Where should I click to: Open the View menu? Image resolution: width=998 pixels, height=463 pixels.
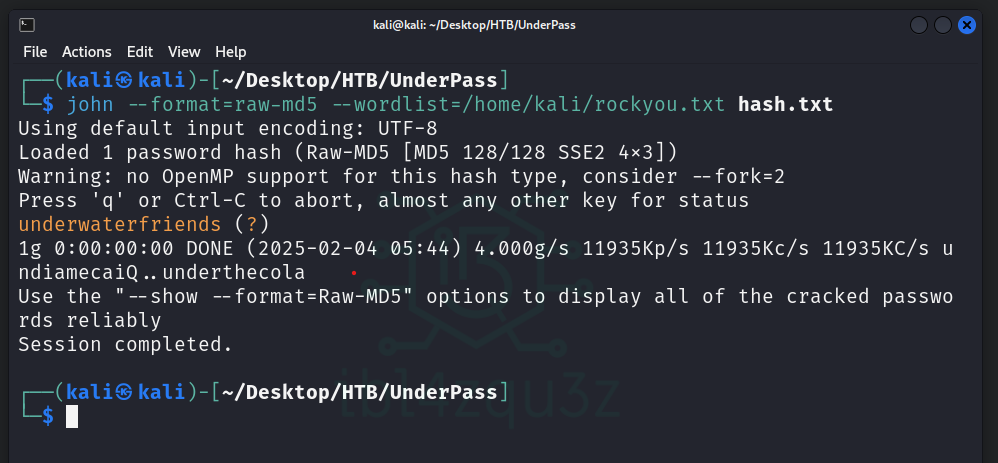[x=184, y=51]
